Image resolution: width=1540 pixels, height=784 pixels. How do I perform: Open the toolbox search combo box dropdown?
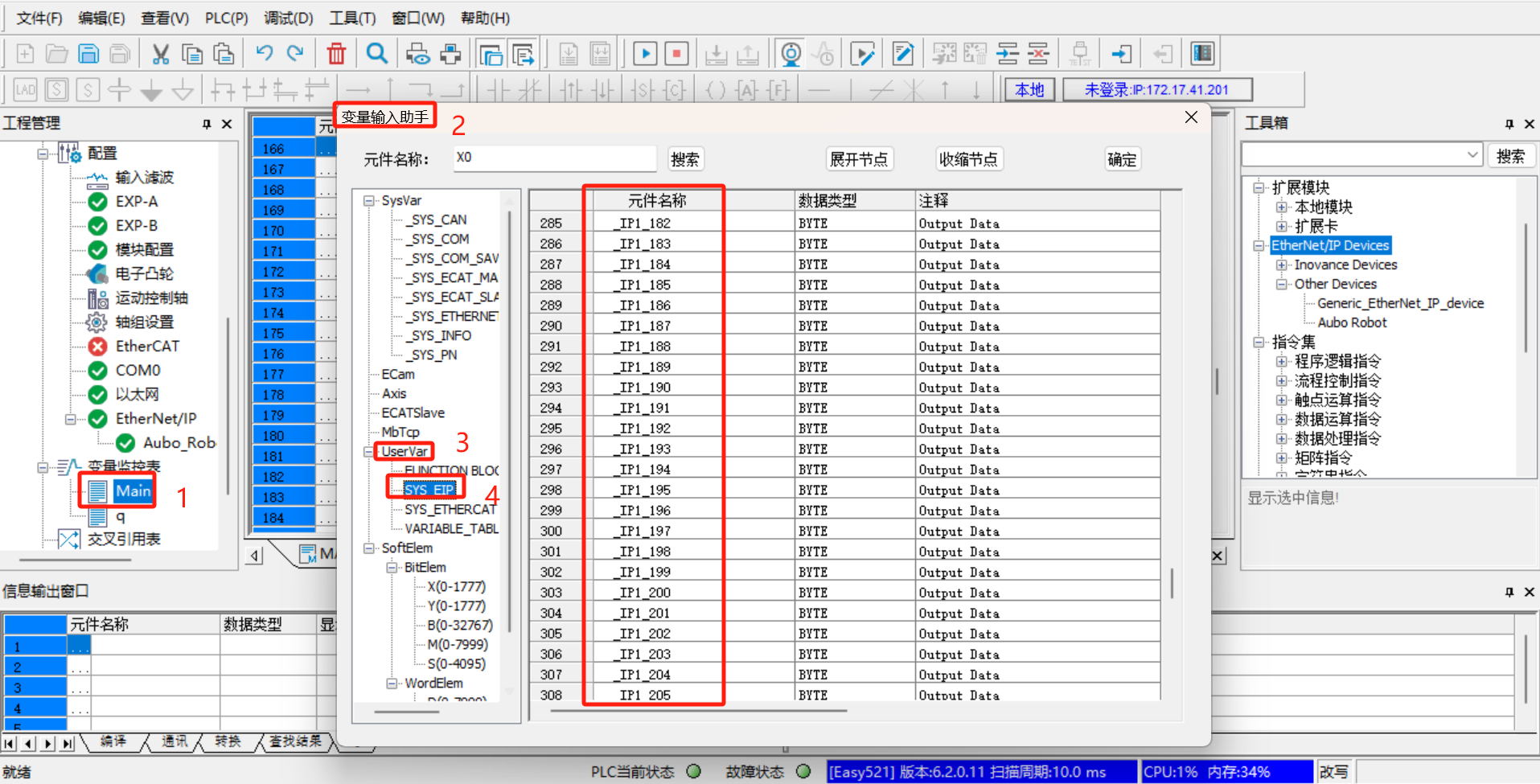pyautogui.click(x=1472, y=154)
